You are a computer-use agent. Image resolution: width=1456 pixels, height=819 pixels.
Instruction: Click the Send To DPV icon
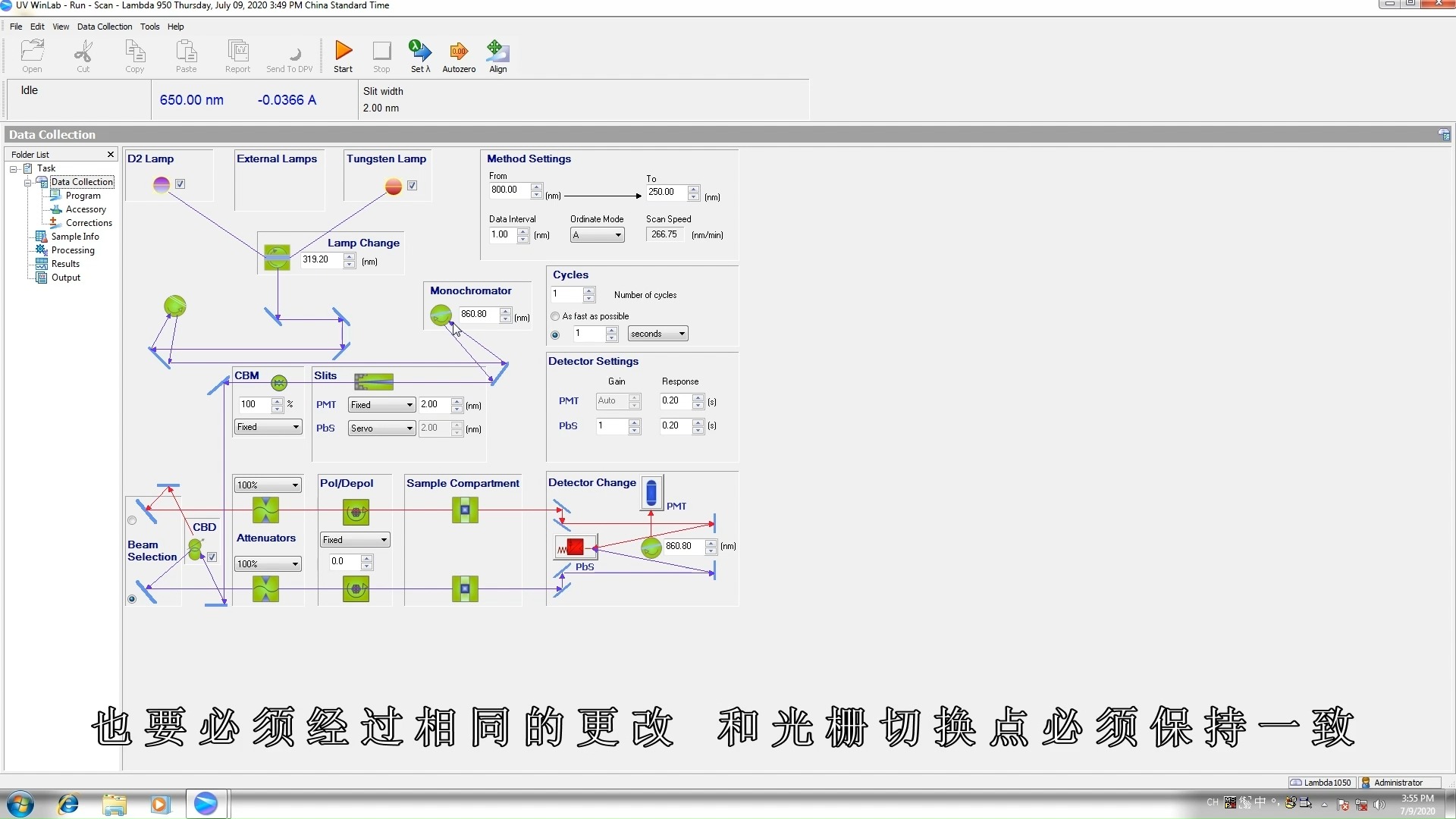(290, 55)
